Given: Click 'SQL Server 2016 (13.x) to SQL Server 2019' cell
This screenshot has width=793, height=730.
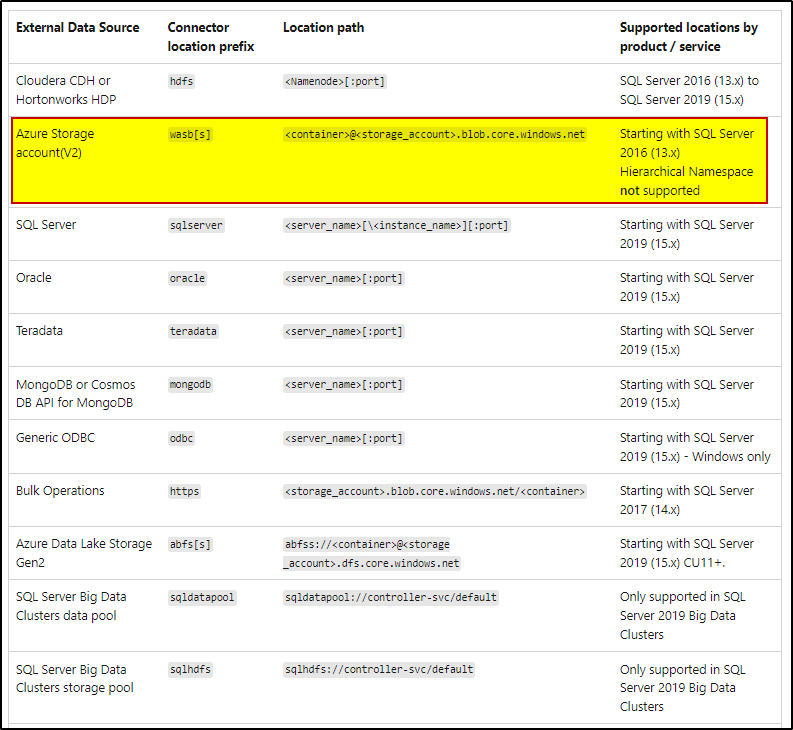Looking at the screenshot, I should point(689,90).
